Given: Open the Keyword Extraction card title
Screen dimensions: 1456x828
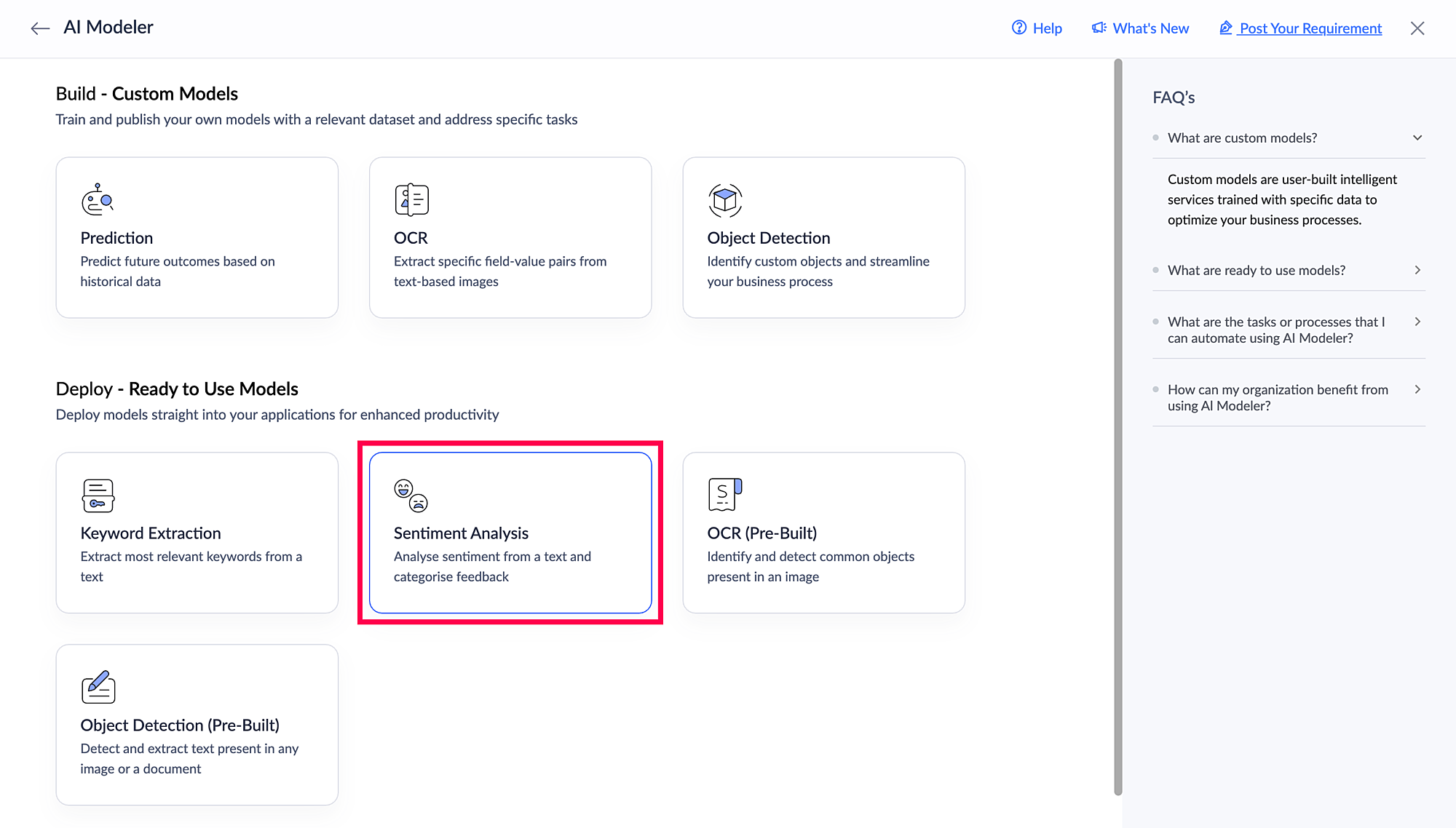Looking at the screenshot, I should (151, 533).
